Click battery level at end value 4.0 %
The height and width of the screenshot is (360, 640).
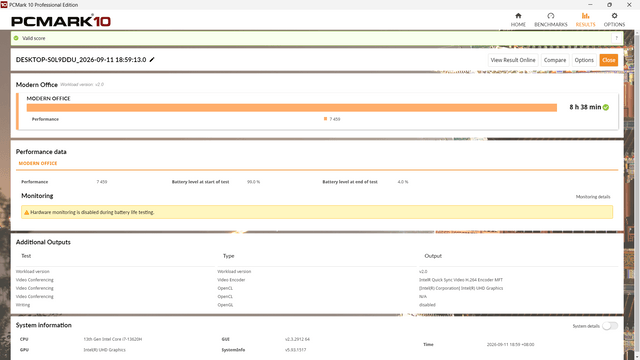403,182
